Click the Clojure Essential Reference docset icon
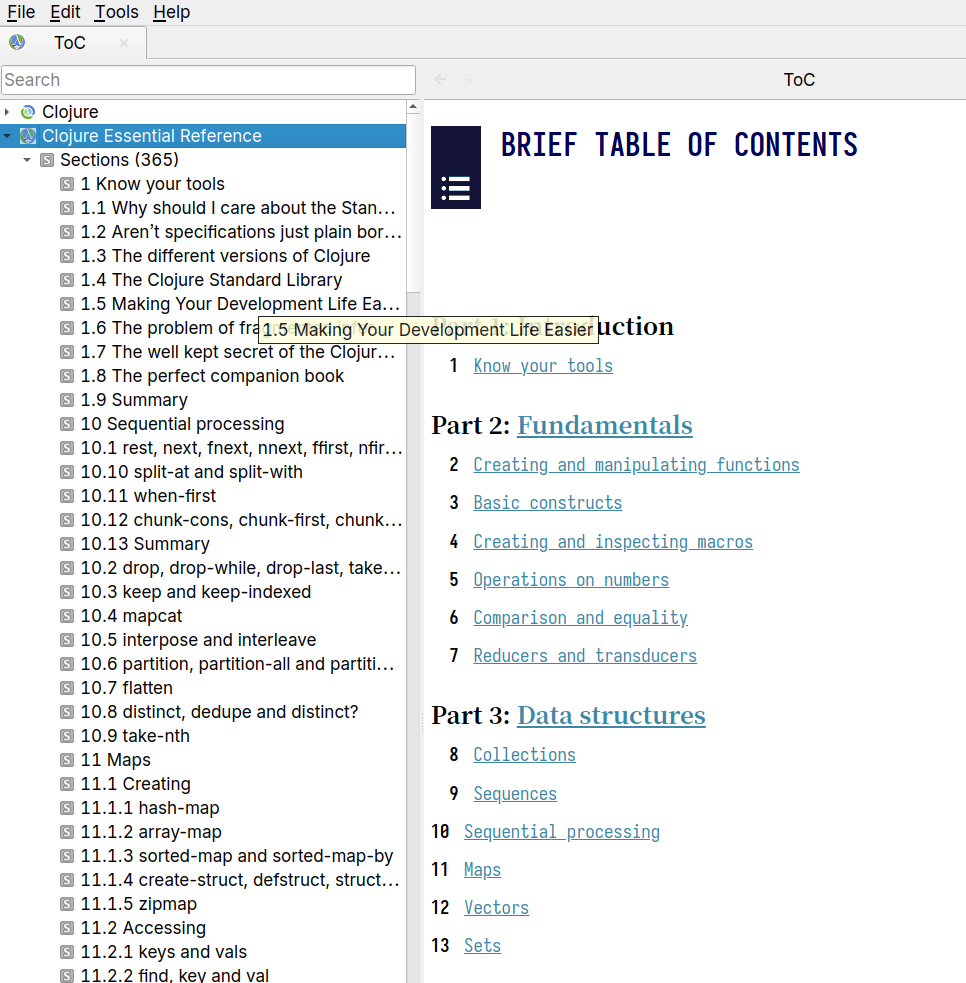This screenshot has width=966, height=983. point(28,136)
